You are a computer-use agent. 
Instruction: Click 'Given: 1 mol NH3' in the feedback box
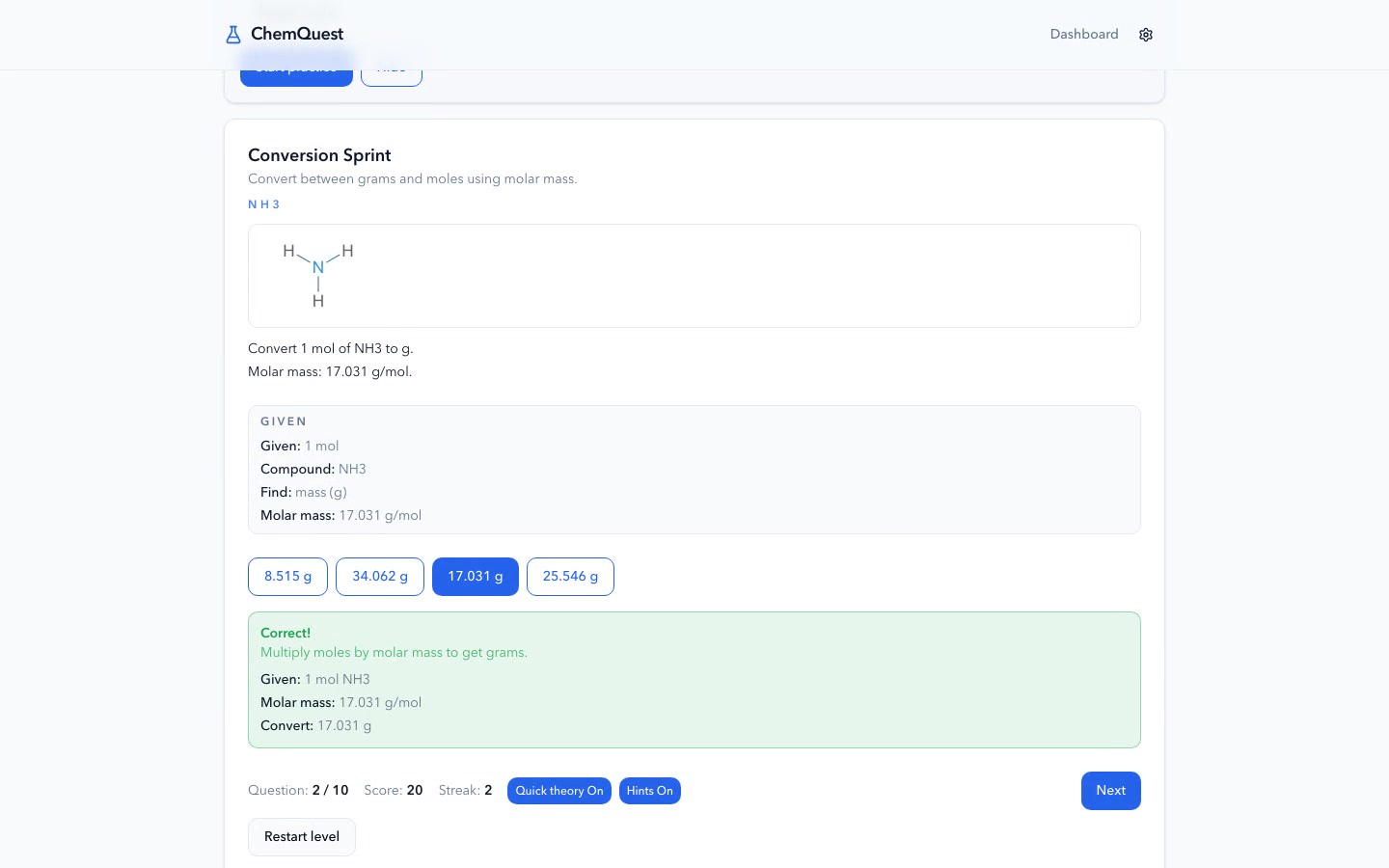[x=315, y=680]
